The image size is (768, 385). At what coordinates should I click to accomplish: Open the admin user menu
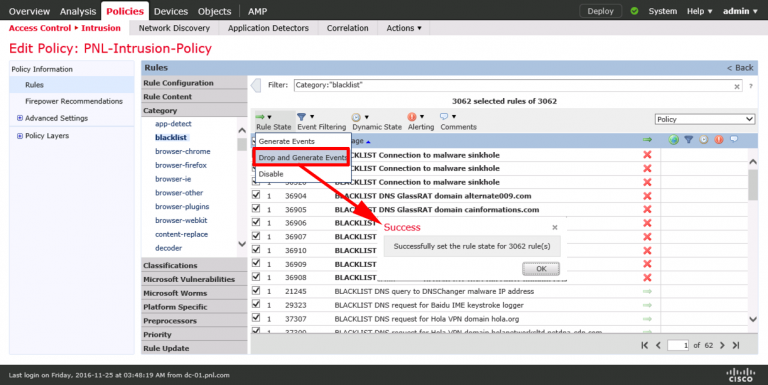pyautogui.click(x=740, y=11)
